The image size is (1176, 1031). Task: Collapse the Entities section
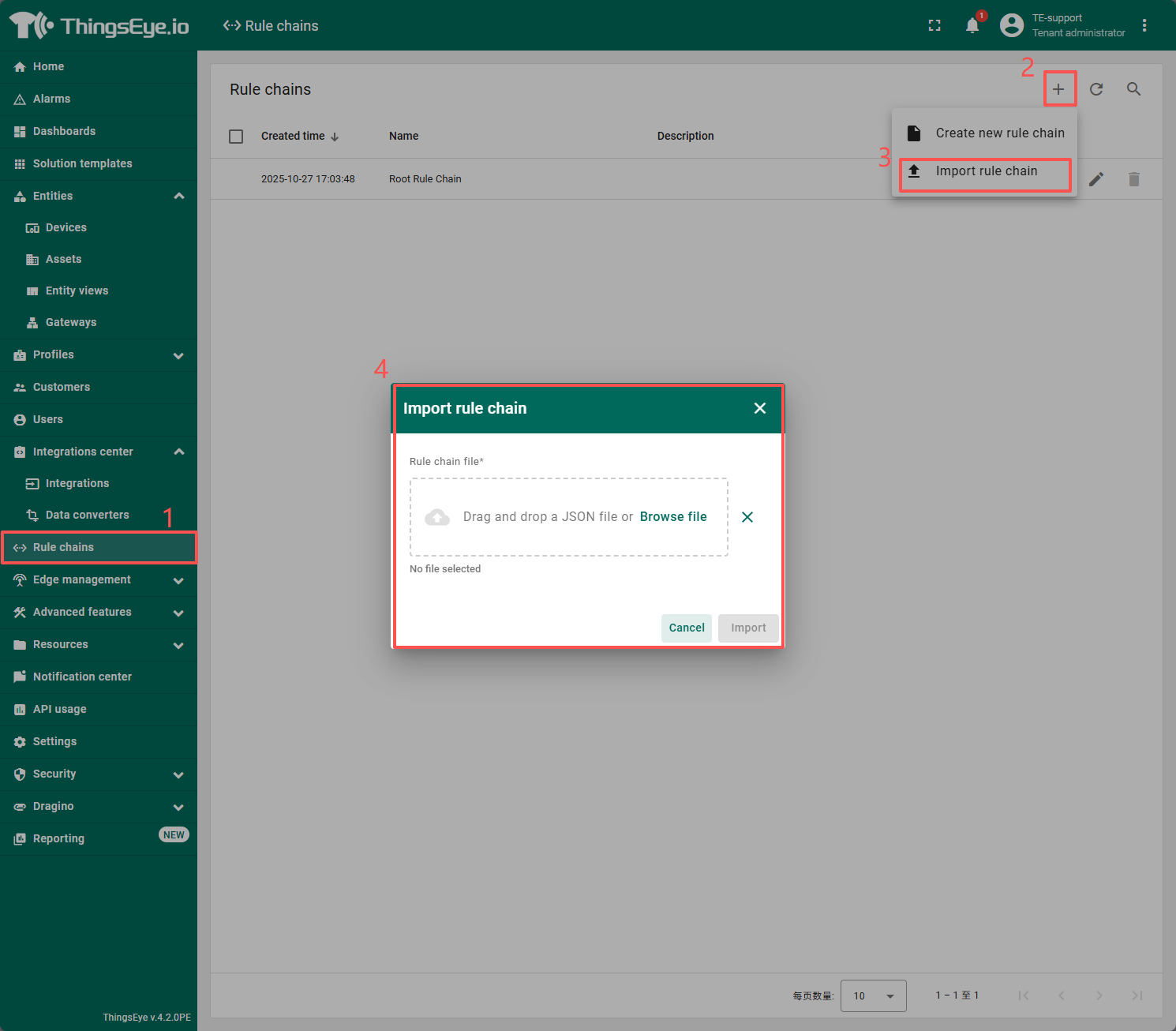tap(179, 196)
